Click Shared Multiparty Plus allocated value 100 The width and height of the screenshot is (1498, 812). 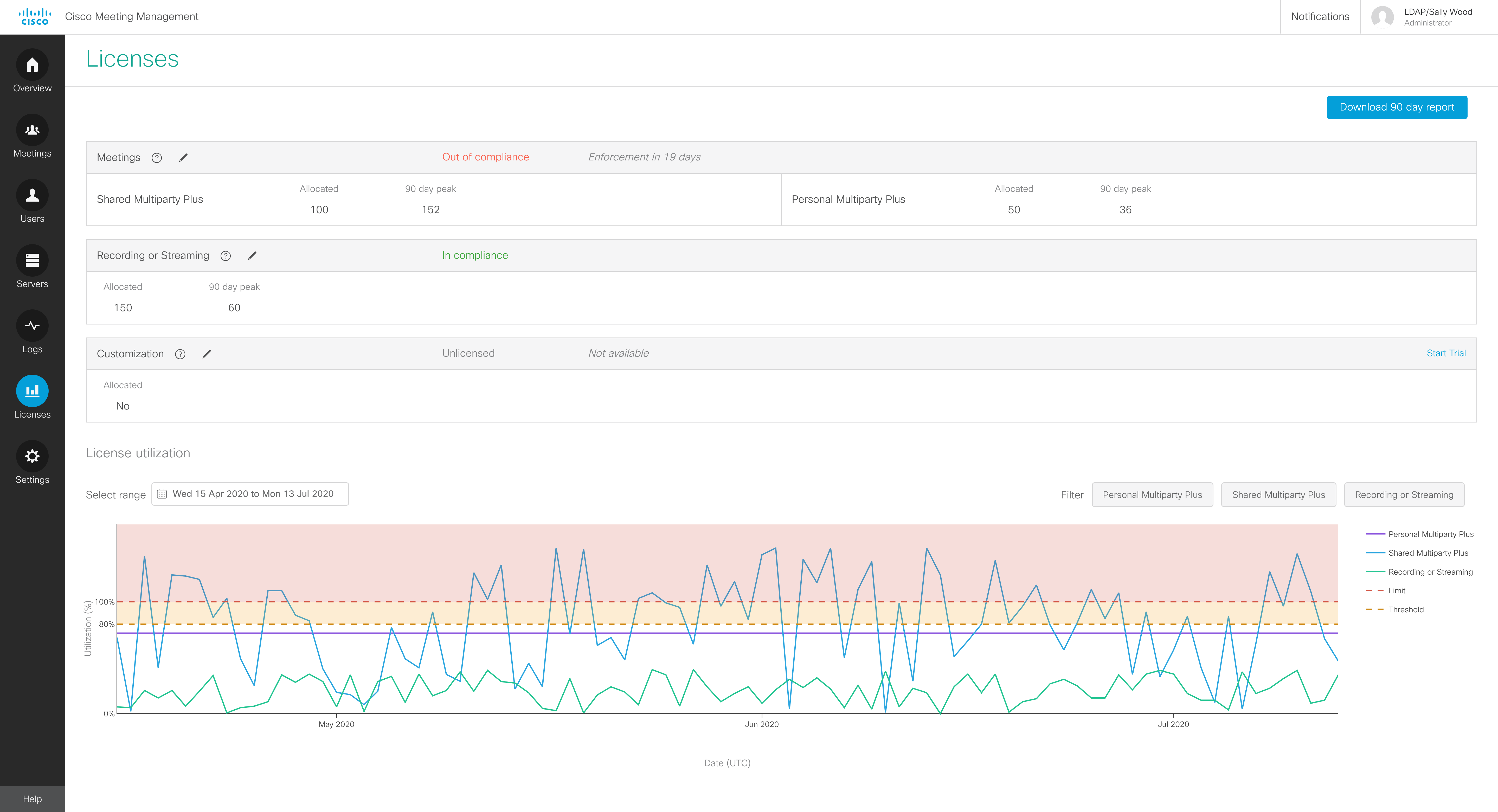coord(319,210)
